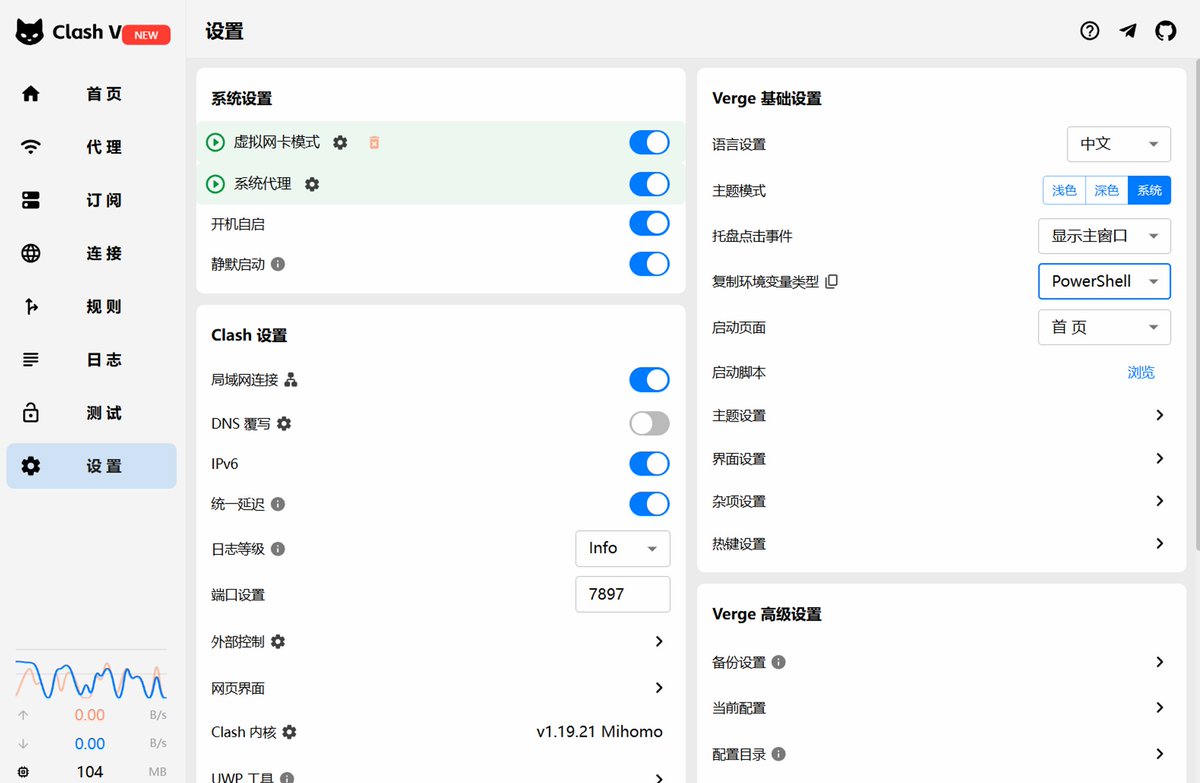
Task: Open gear settings for 系统代理
Action: tap(312, 184)
